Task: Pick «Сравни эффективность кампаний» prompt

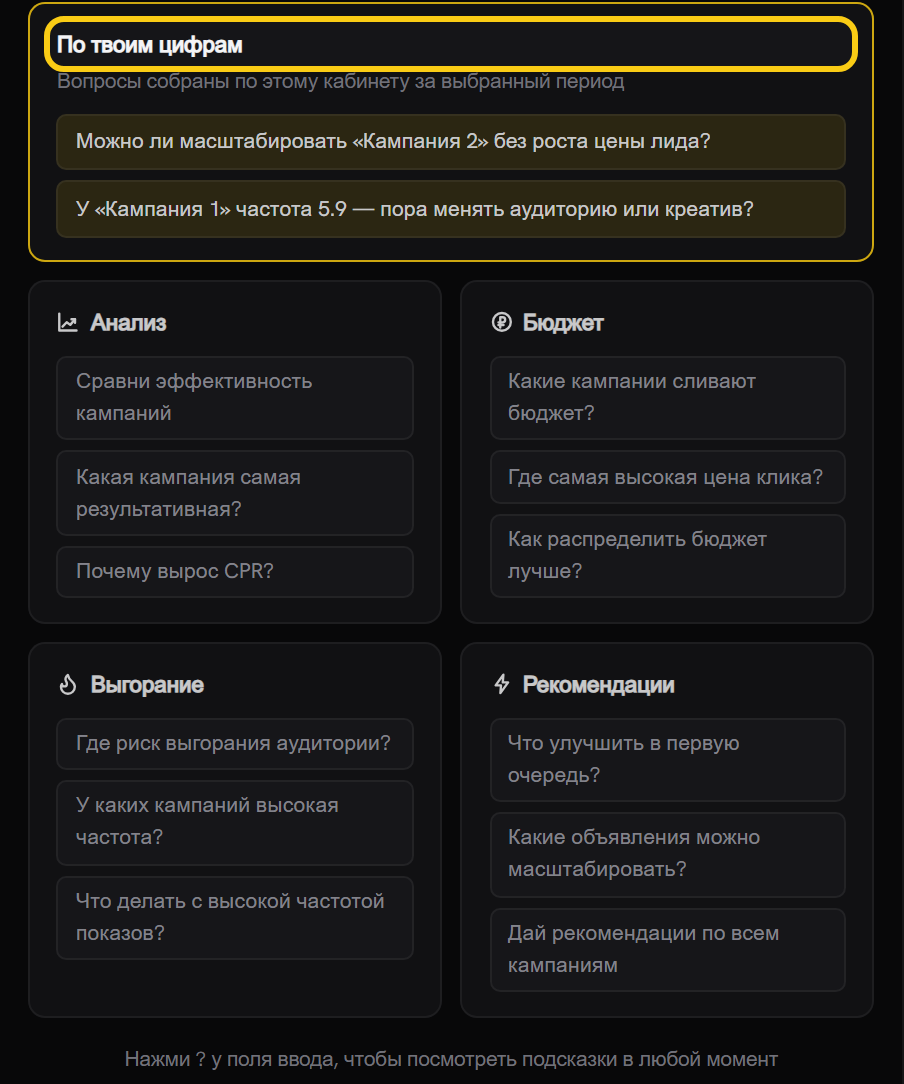Action: [235, 398]
